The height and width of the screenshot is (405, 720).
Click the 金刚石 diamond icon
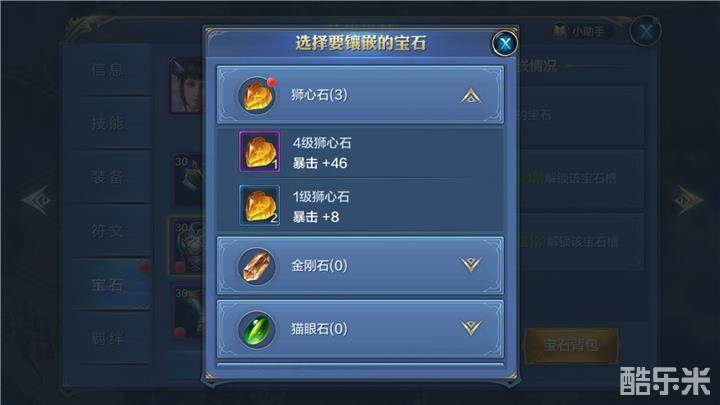pyautogui.click(x=257, y=265)
